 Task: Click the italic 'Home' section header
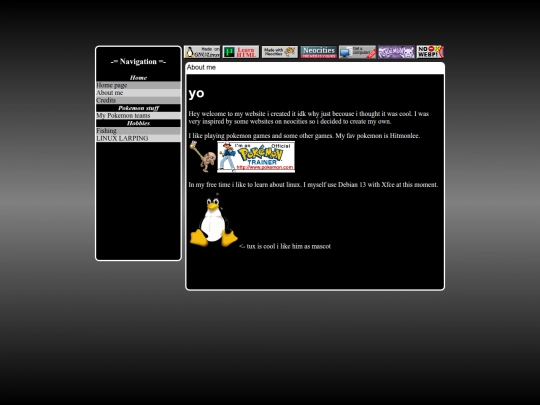pos(138,77)
